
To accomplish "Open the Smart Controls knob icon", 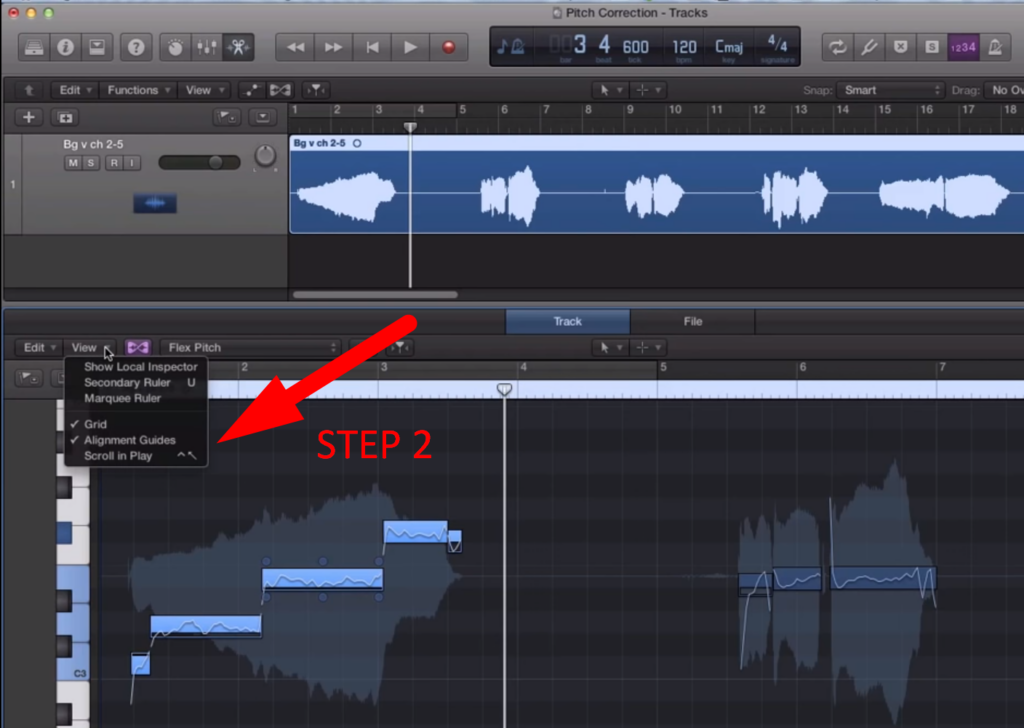I will click(x=176, y=47).
